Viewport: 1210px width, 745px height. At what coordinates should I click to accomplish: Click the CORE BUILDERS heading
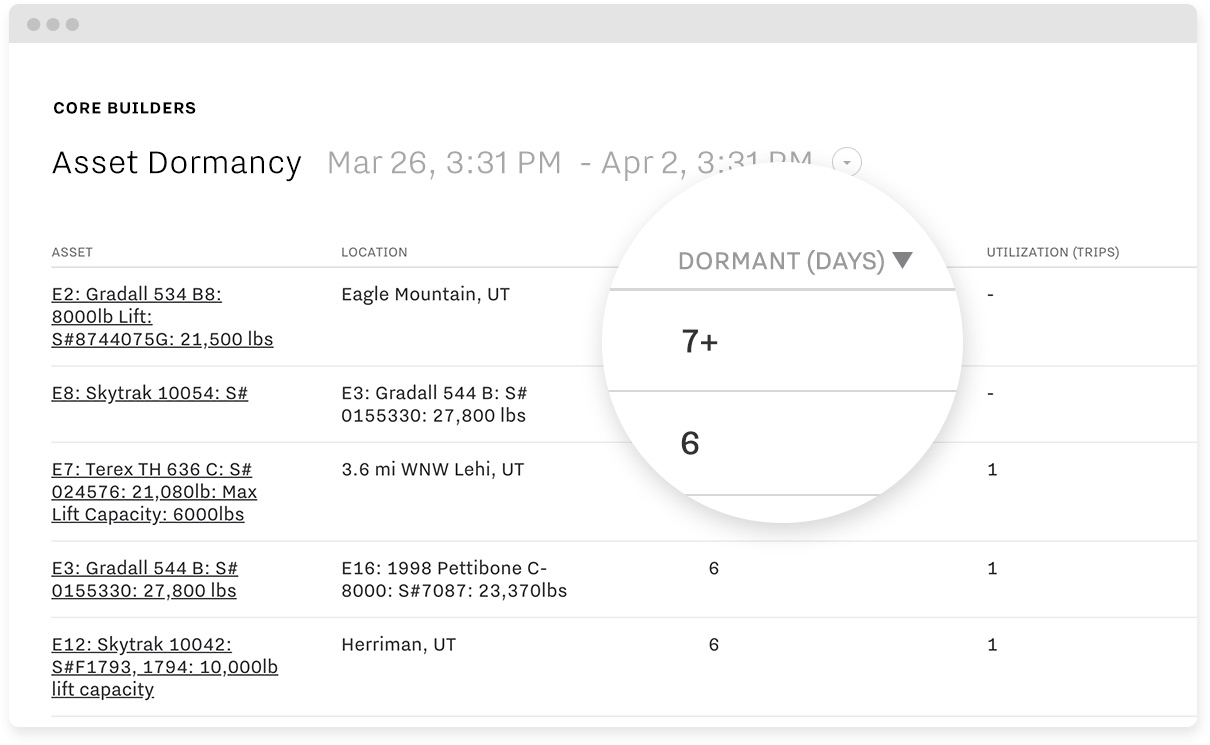(123, 107)
